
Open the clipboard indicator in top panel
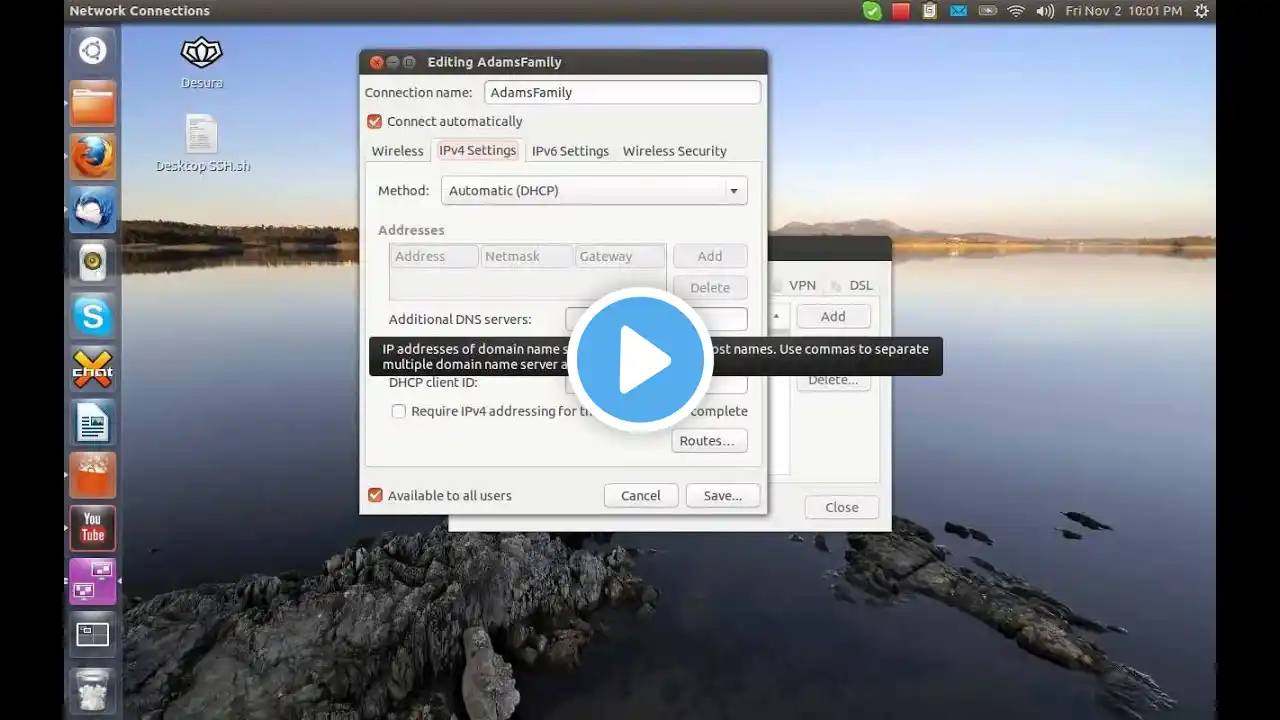point(930,11)
